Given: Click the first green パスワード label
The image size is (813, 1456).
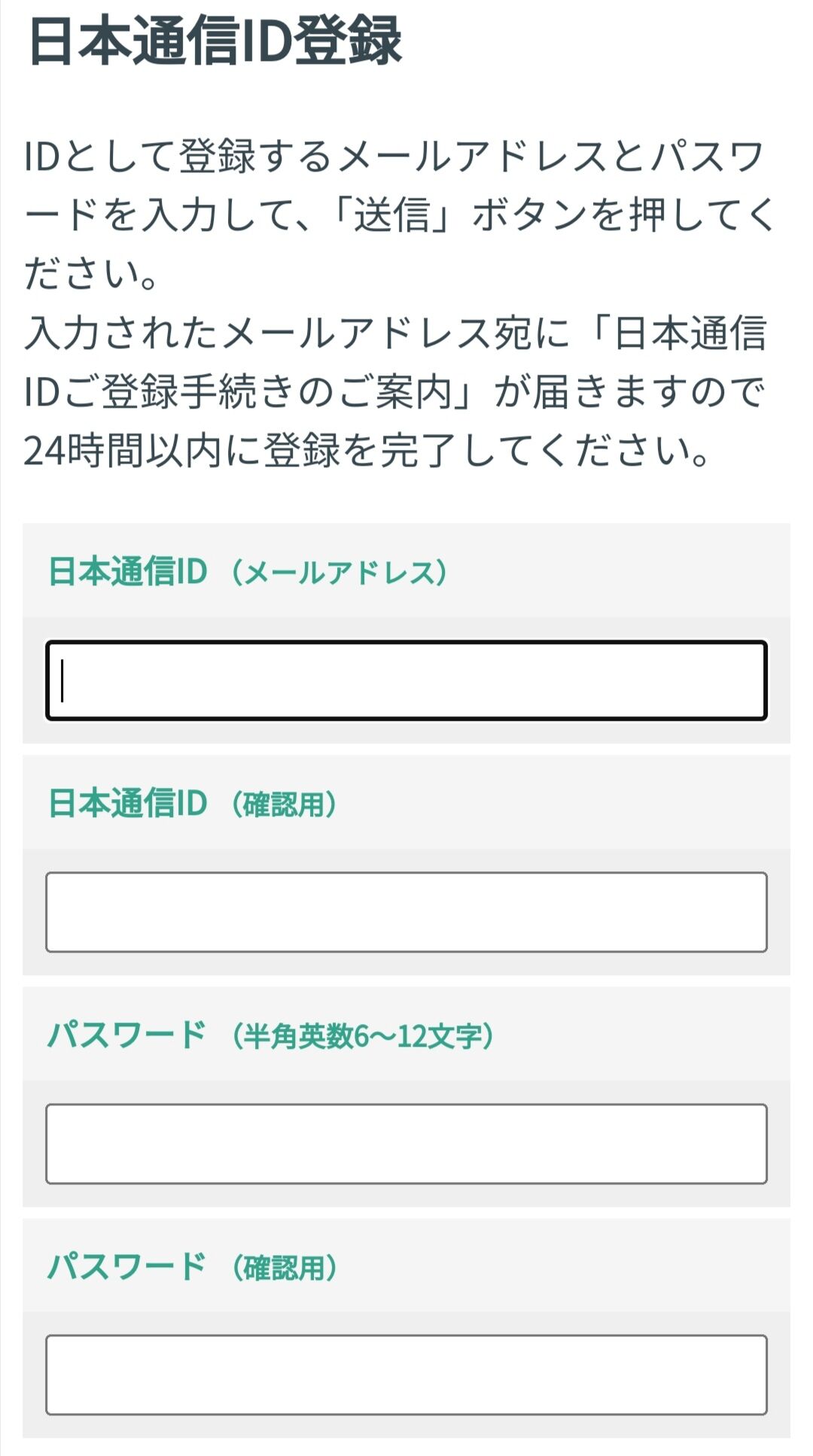Looking at the screenshot, I should [x=126, y=1035].
